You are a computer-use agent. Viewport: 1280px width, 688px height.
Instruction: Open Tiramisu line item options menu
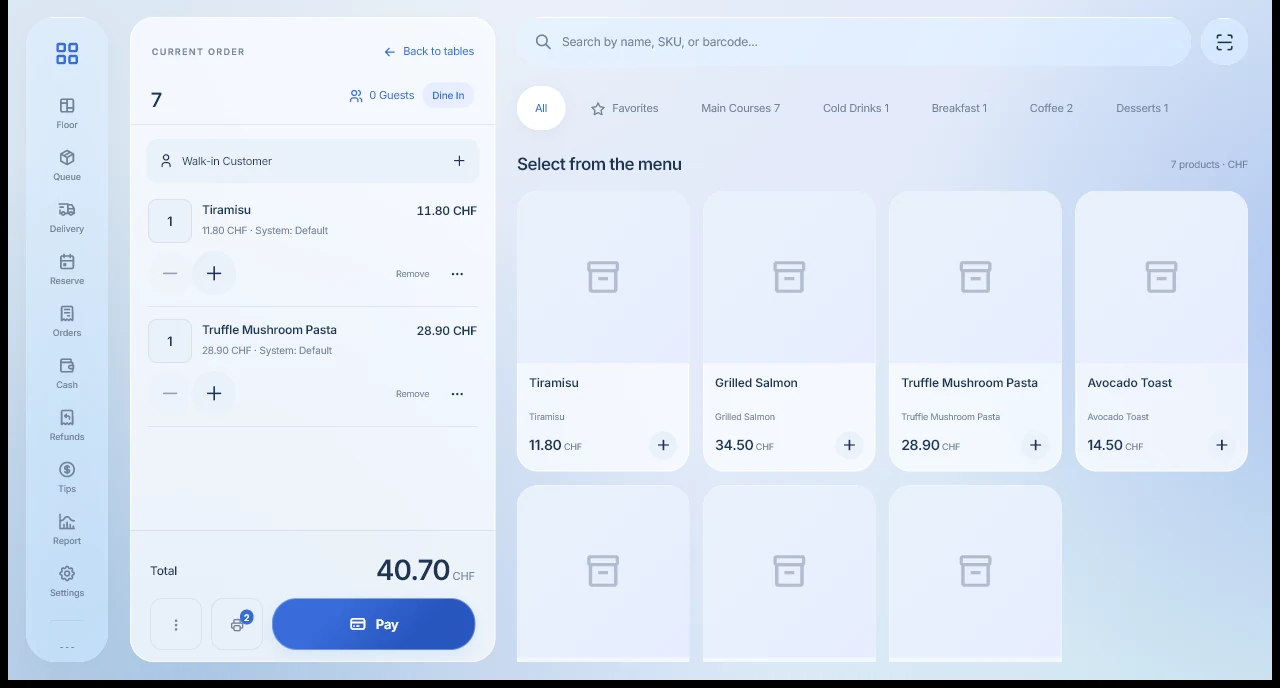(457, 274)
